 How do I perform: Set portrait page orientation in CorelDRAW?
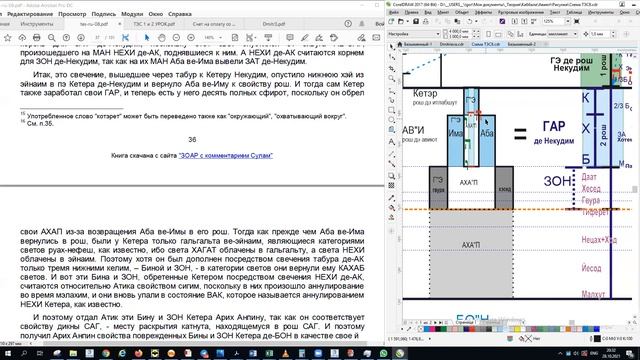tap(489, 34)
